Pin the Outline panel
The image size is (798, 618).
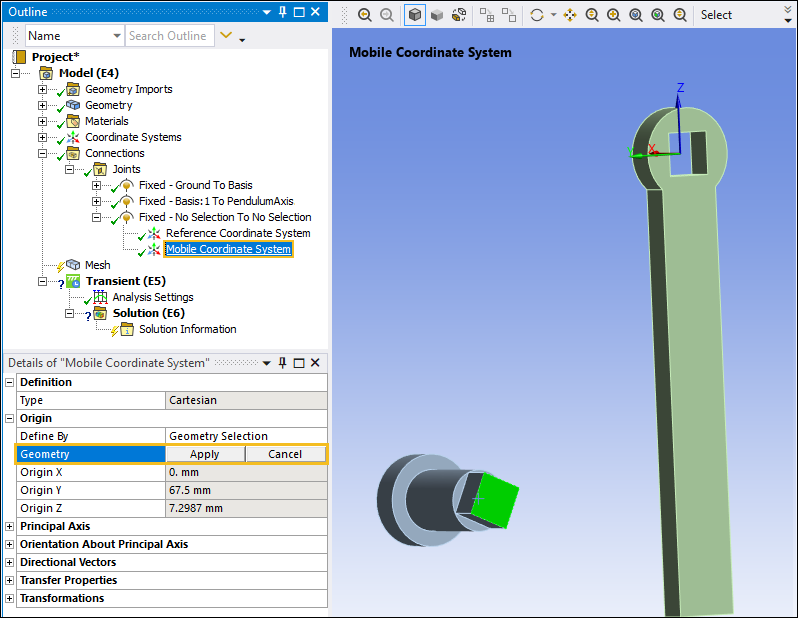(283, 12)
